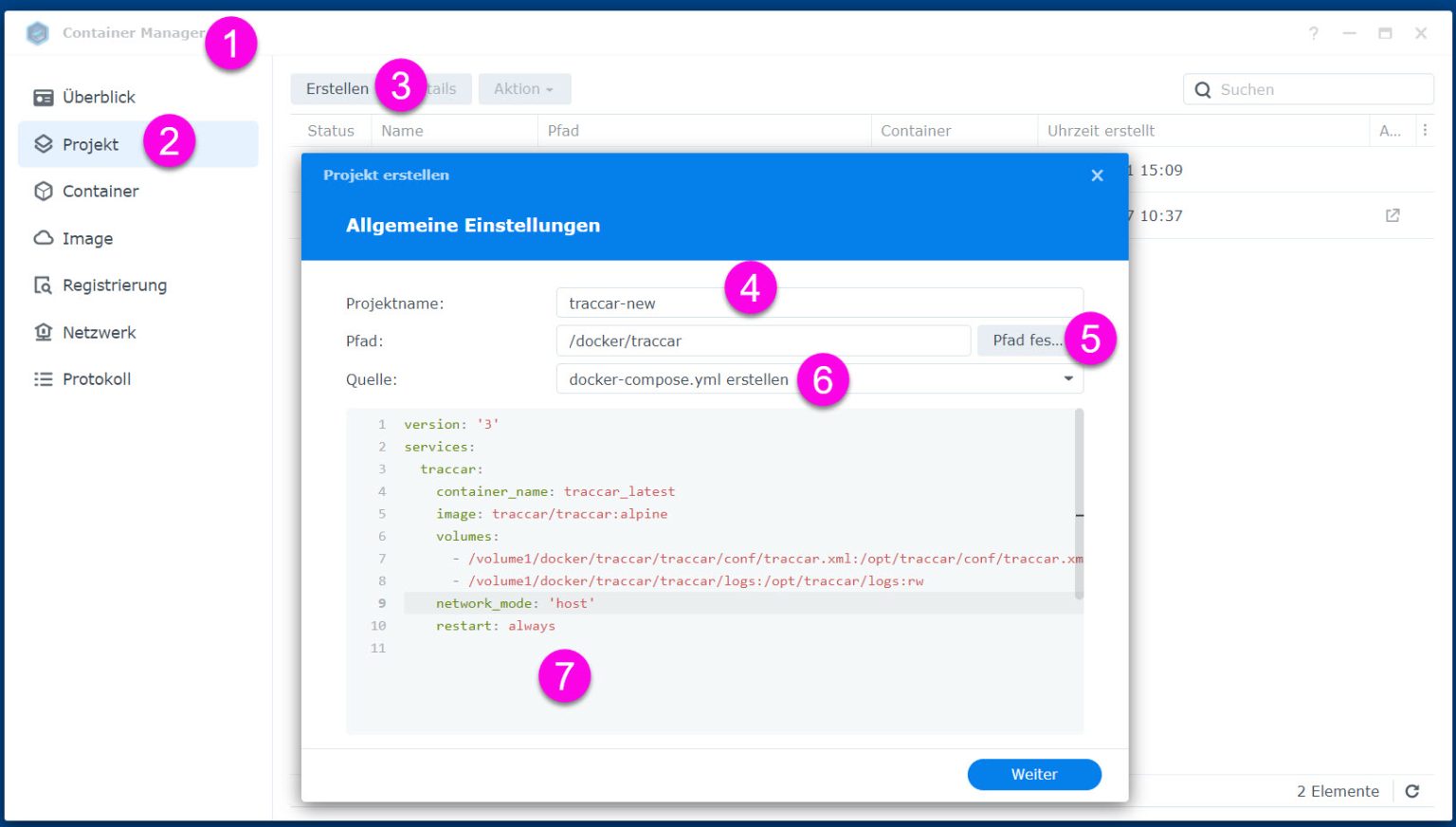Open the Image section icon
The height and width of the screenshot is (827, 1456).
(43, 238)
